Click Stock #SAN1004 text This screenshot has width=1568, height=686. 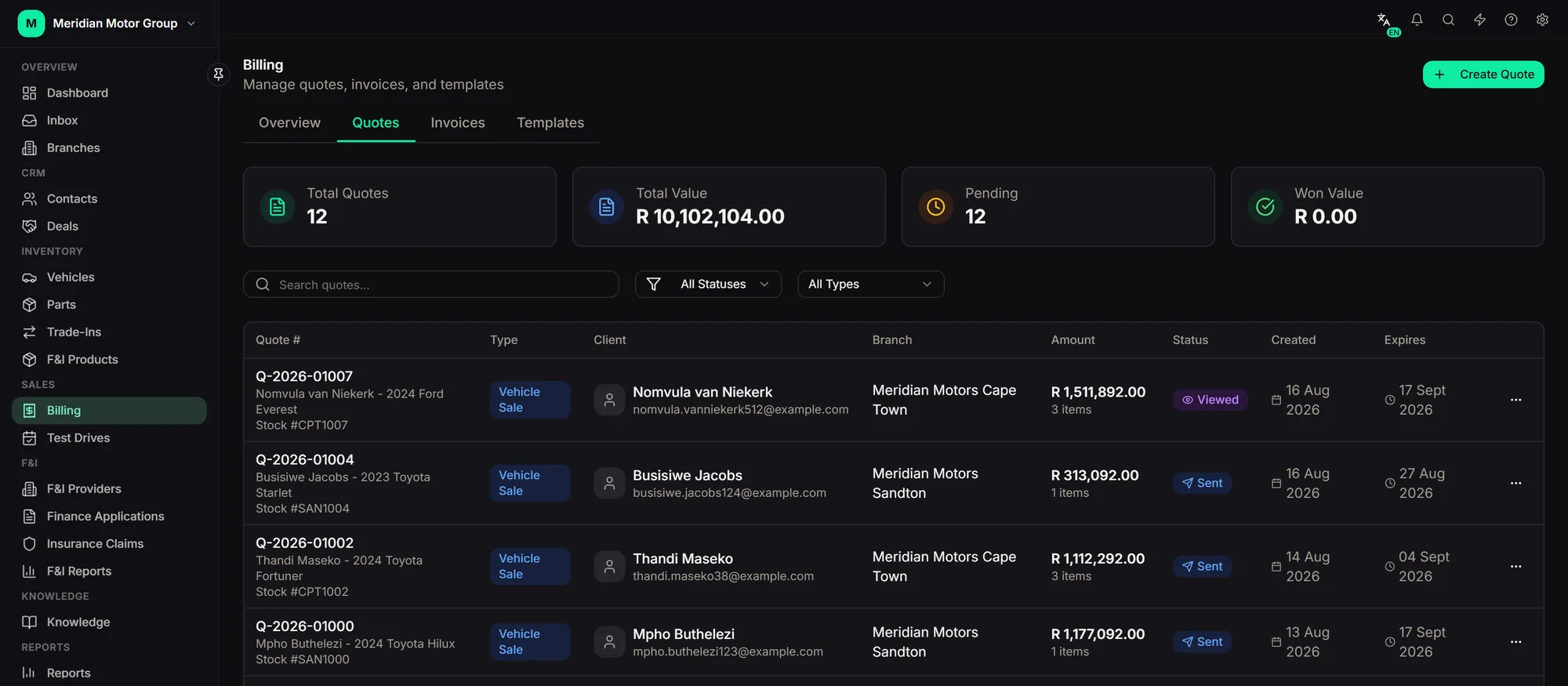(x=303, y=508)
